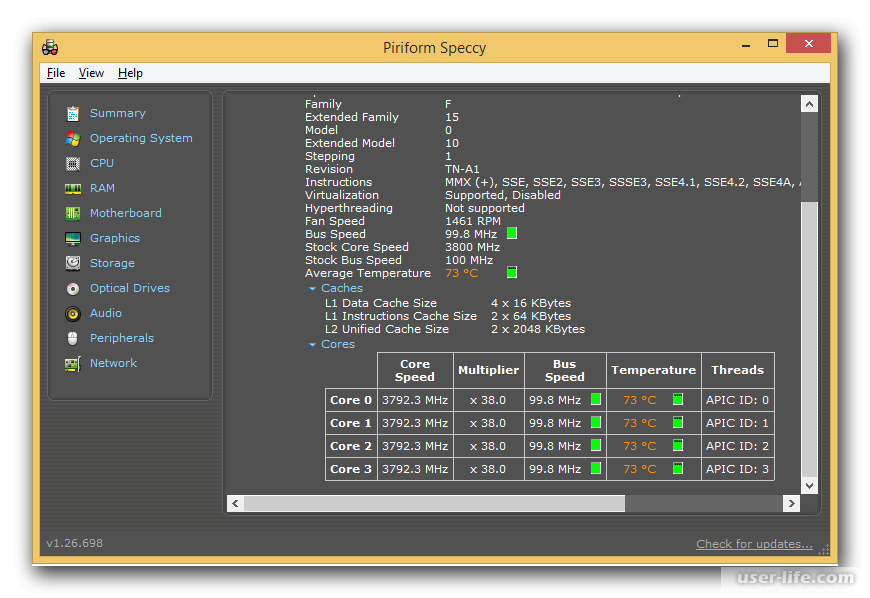Image resolution: width=870 pixels, height=598 pixels.
Task: Open the RAM section
Action: click(102, 188)
